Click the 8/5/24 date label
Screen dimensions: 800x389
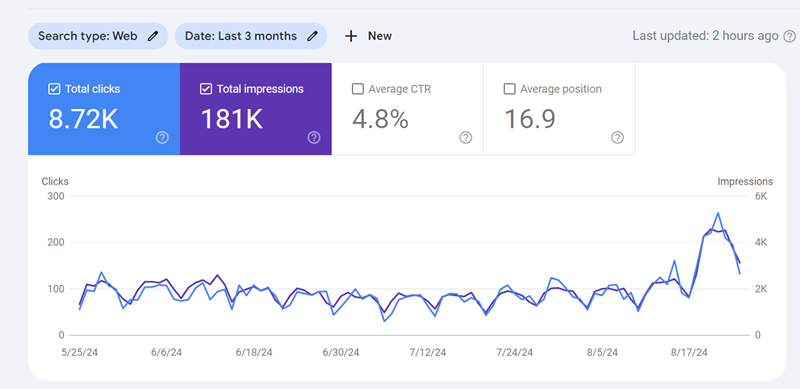(603, 353)
